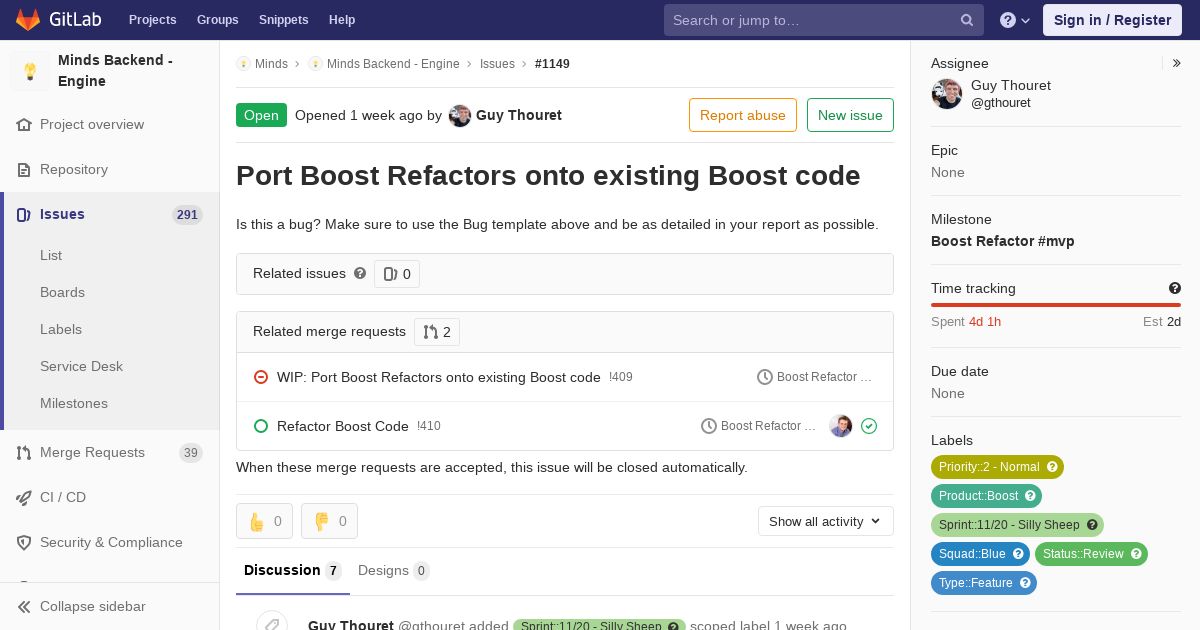Go to the Minds Backend - Engine breadcrumb
This screenshot has height=630, width=1200.
[393, 64]
